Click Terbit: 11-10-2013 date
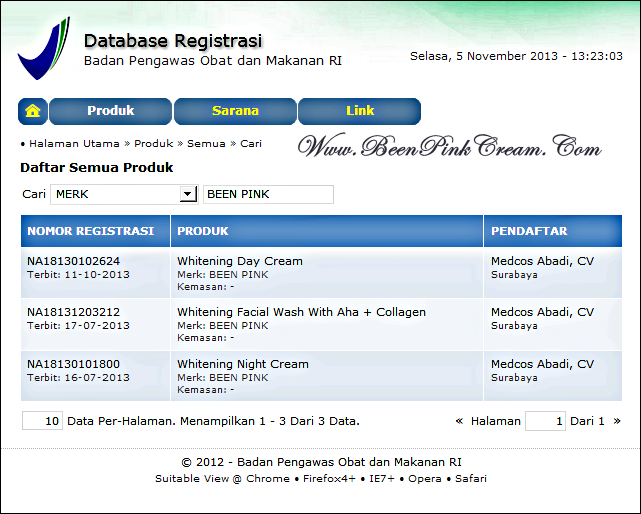This screenshot has width=641, height=514. 78,274
